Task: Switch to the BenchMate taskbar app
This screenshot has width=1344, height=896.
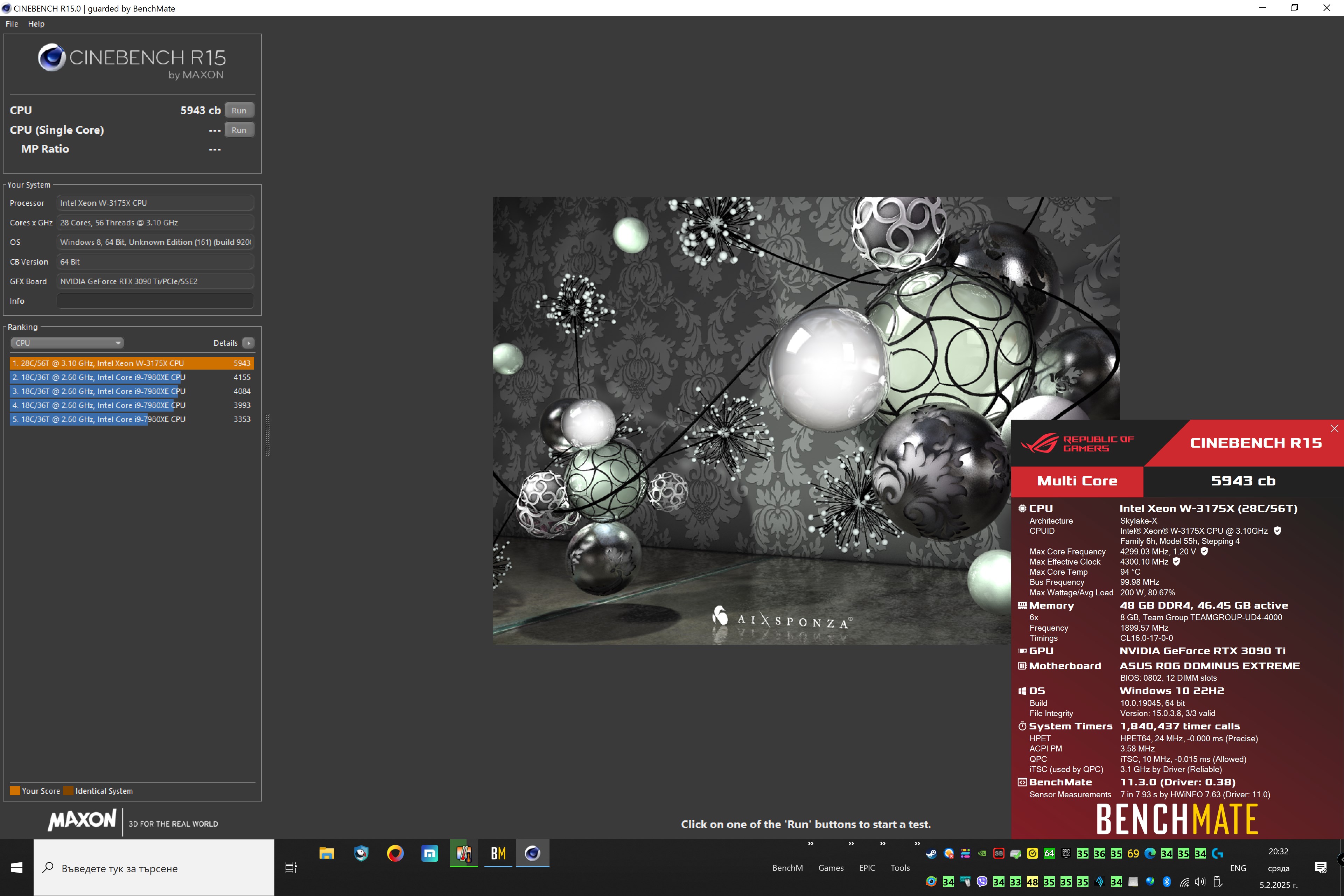Action: pos(498,853)
